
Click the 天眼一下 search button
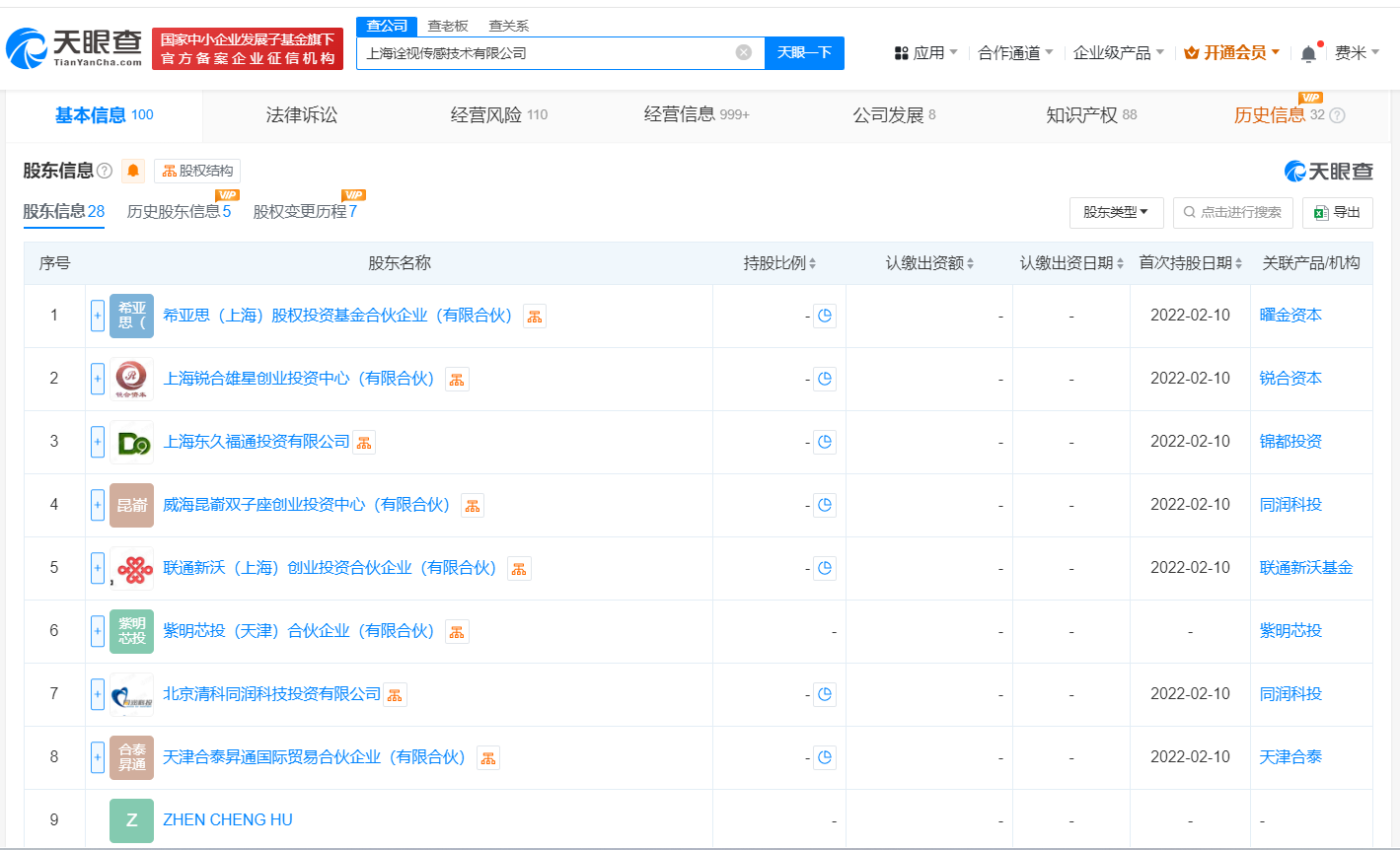click(x=804, y=52)
